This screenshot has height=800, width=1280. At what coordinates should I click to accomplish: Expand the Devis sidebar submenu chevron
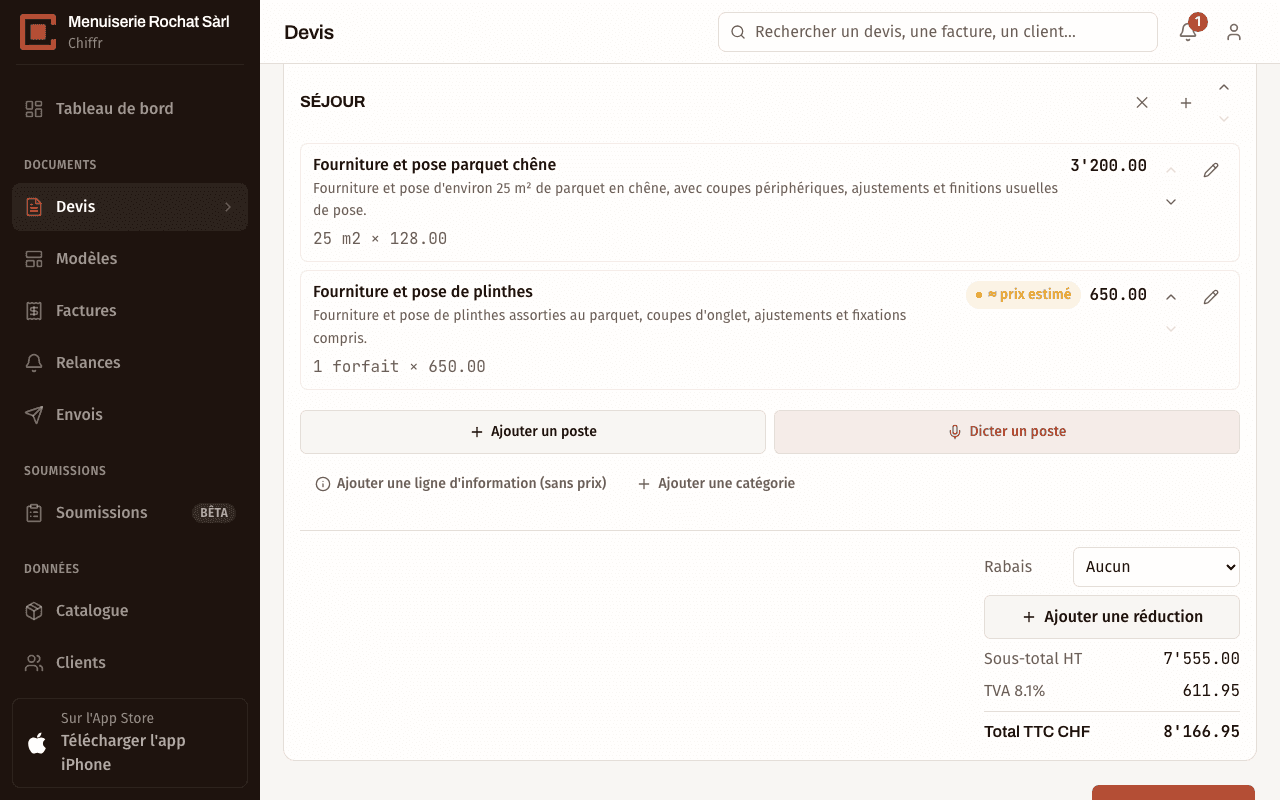(x=228, y=207)
